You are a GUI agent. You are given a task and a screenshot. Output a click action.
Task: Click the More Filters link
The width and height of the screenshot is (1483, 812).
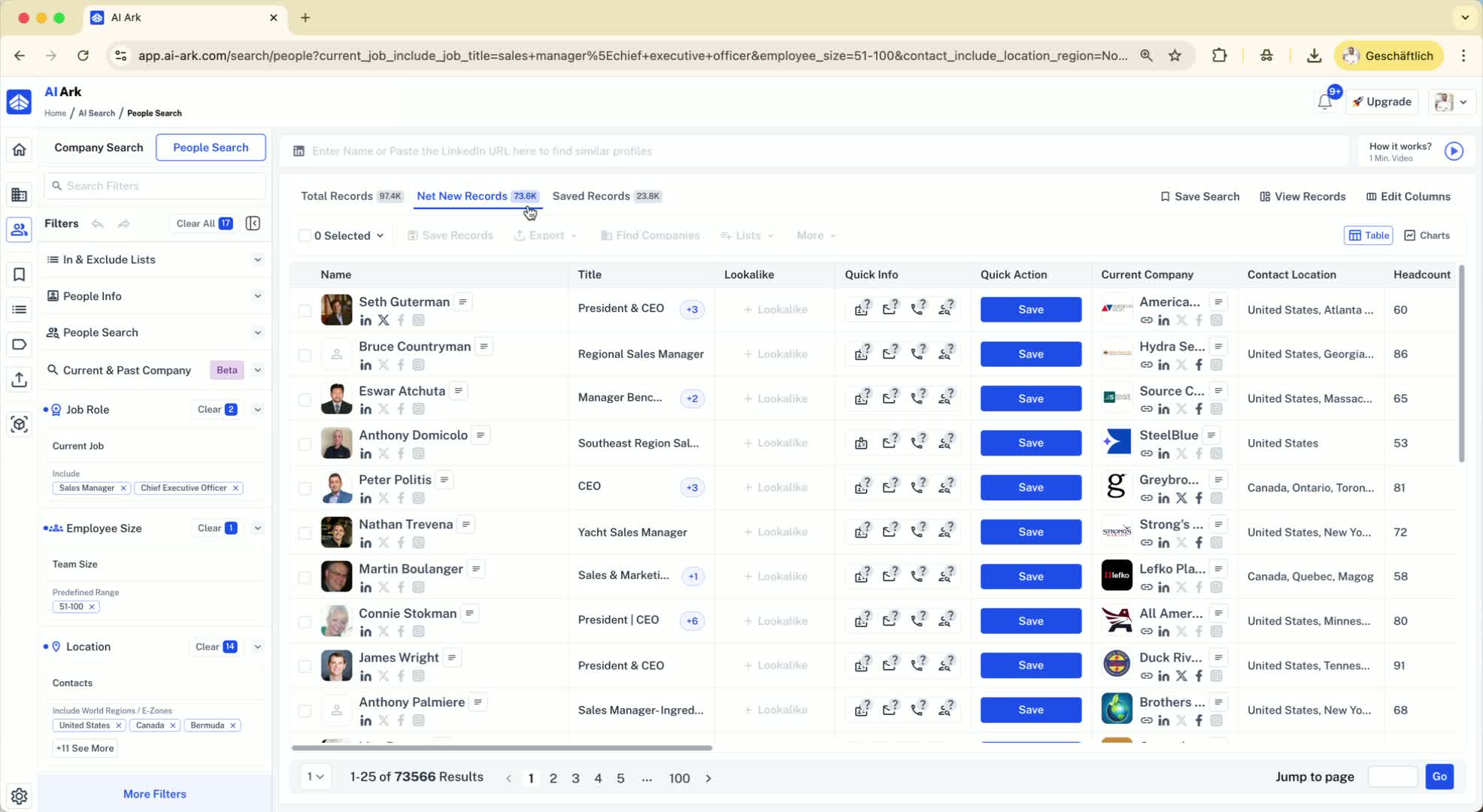[x=155, y=794]
